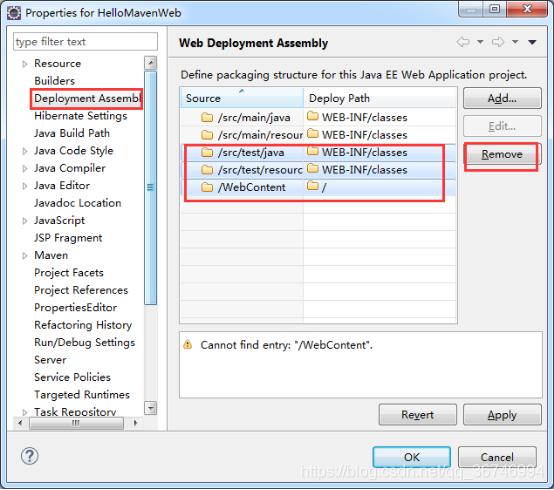Open Refactoring History page
This screenshot has height=490, width=554.
click(x=83, y=325)
